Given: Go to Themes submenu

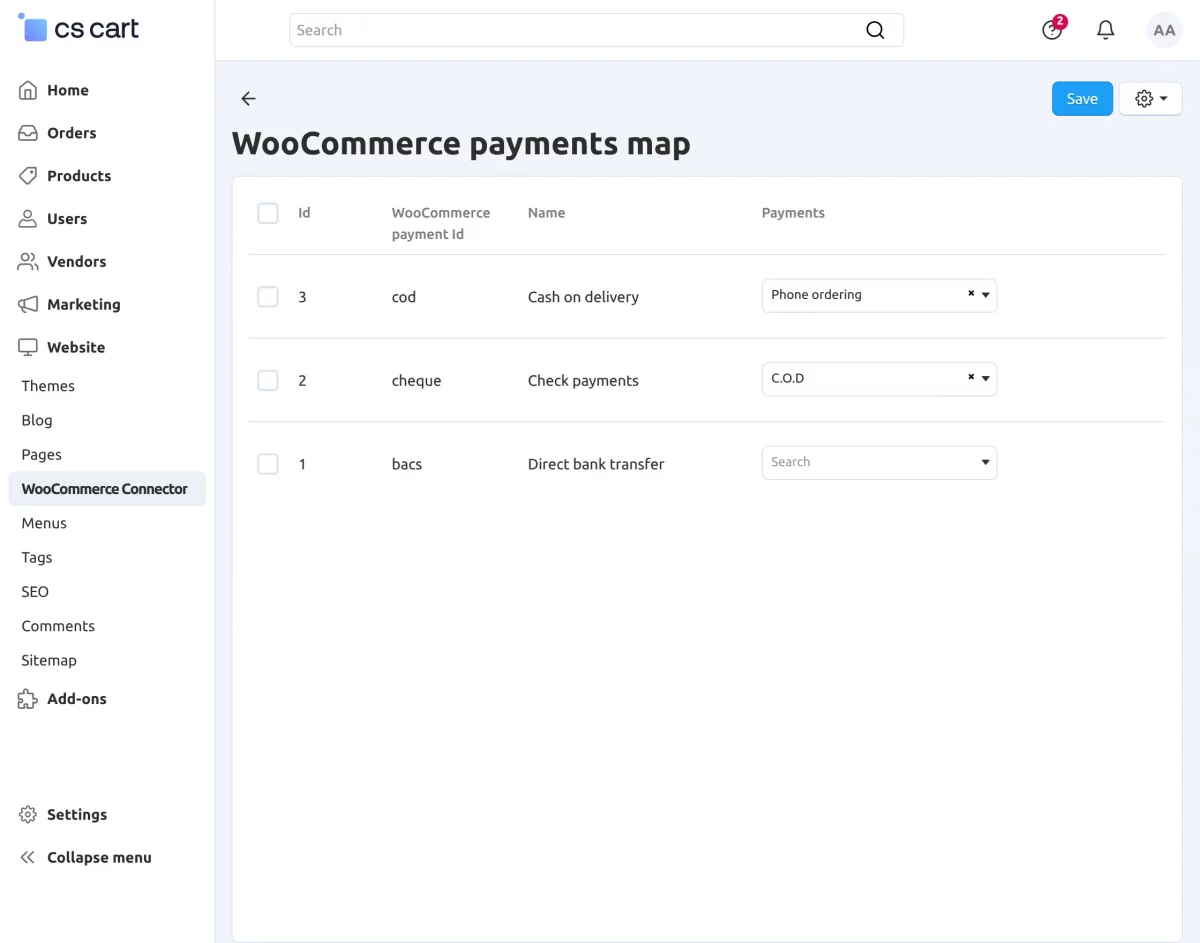Looking at the screenshot, I should [48, 386].
